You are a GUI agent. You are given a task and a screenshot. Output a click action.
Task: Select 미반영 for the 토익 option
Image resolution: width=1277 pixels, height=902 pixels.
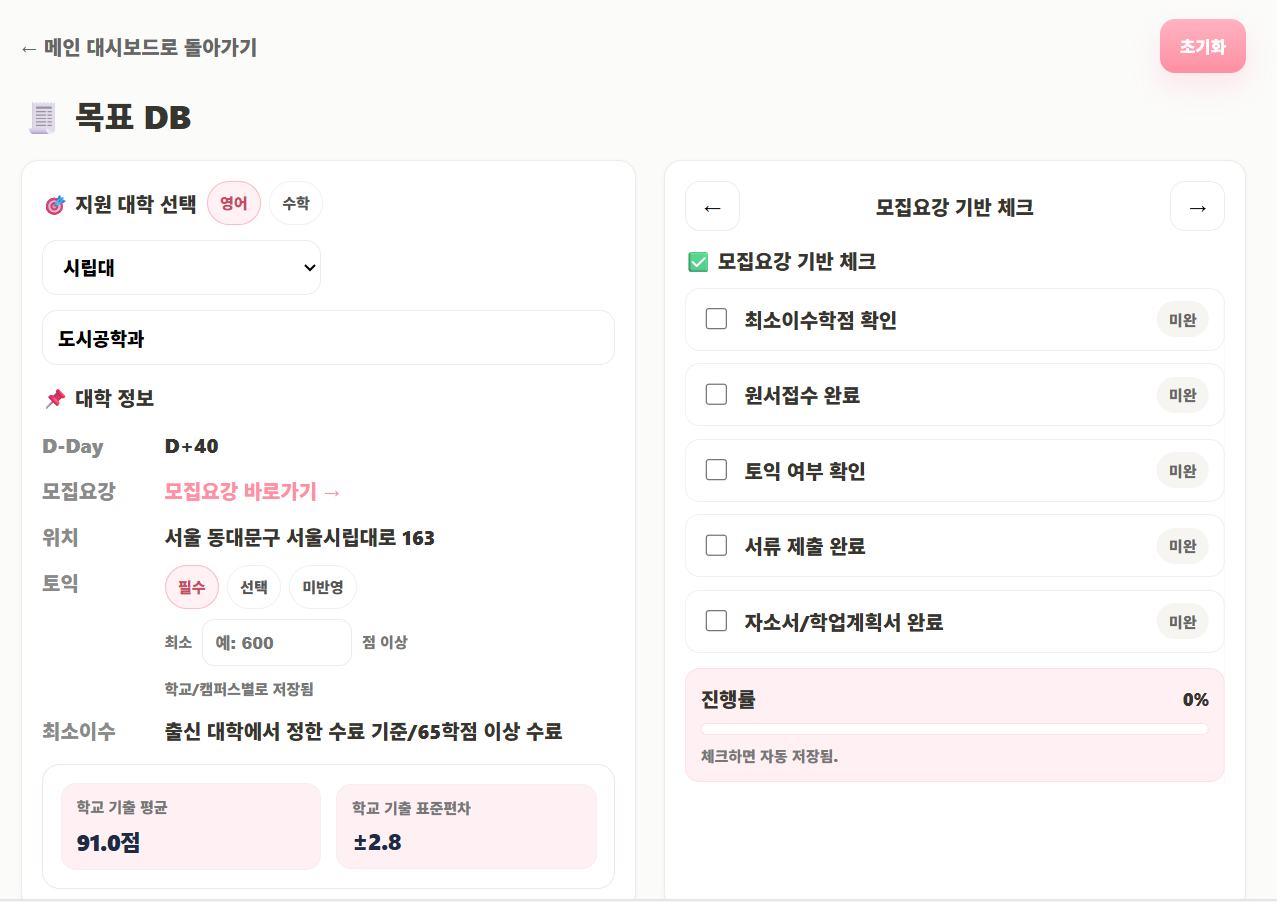click(323, 587)
